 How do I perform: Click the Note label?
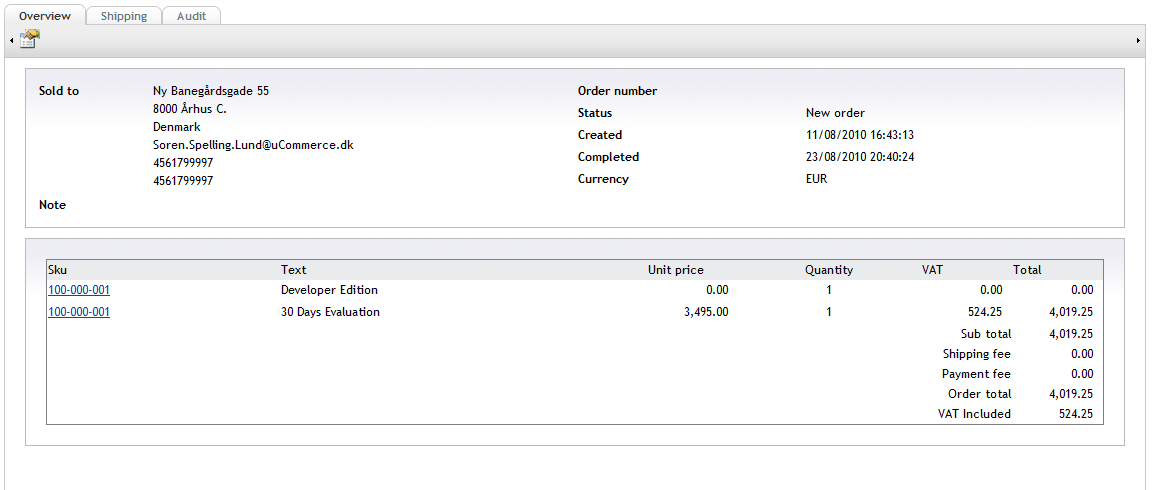(x=52, y=205)
